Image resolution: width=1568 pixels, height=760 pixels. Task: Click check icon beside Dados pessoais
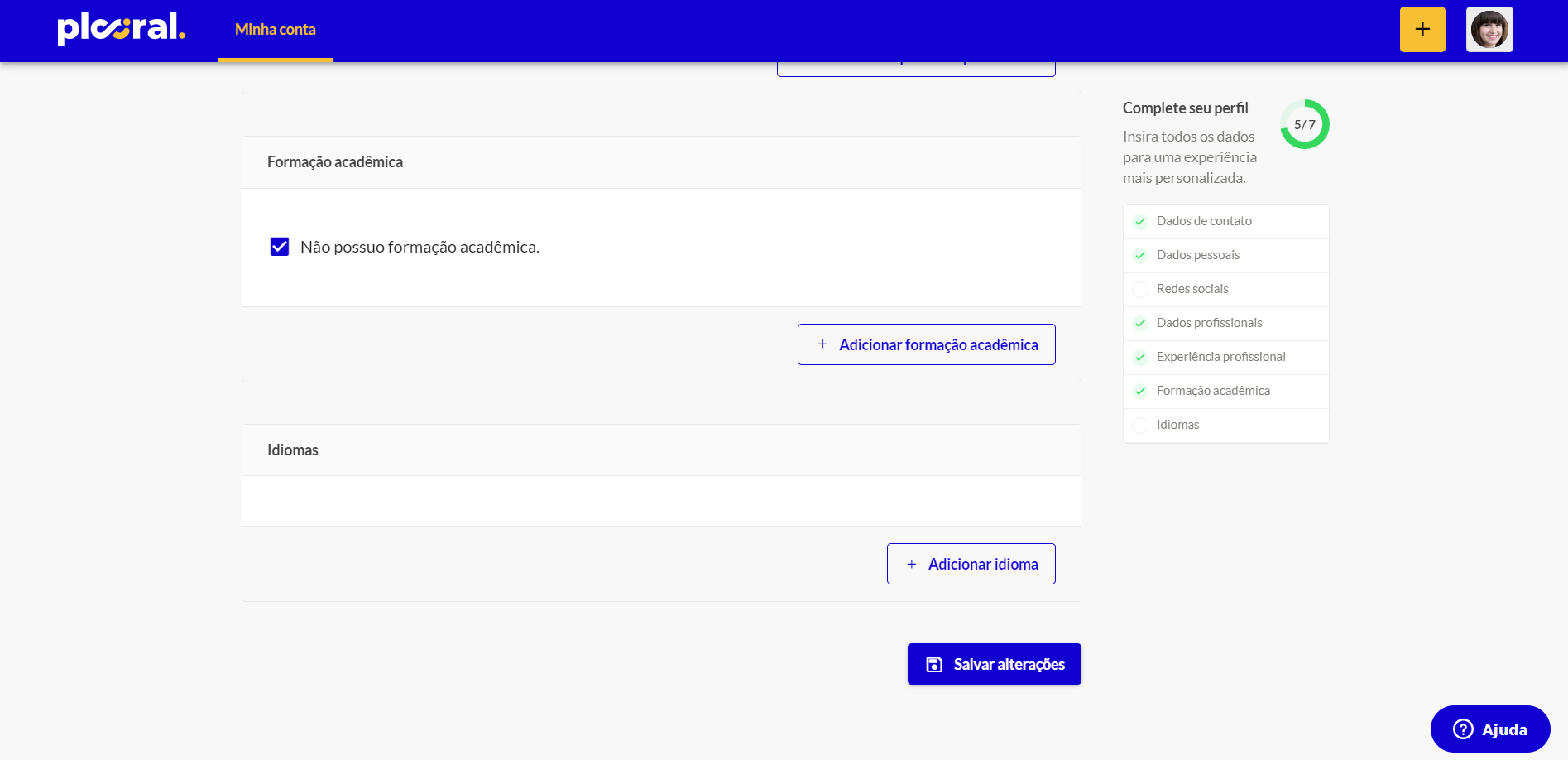[x=1140, y=255]
